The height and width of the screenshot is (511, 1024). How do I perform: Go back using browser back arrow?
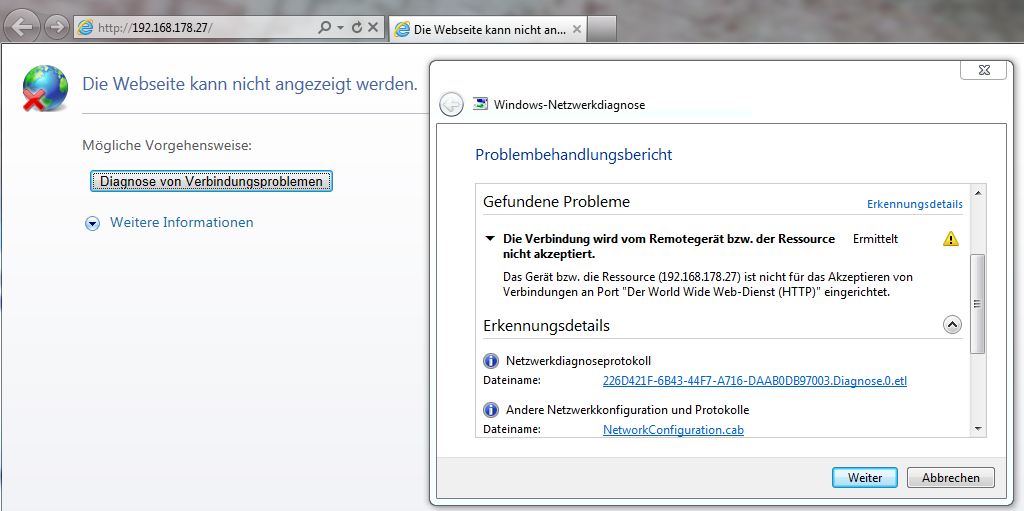coord(22,27)
